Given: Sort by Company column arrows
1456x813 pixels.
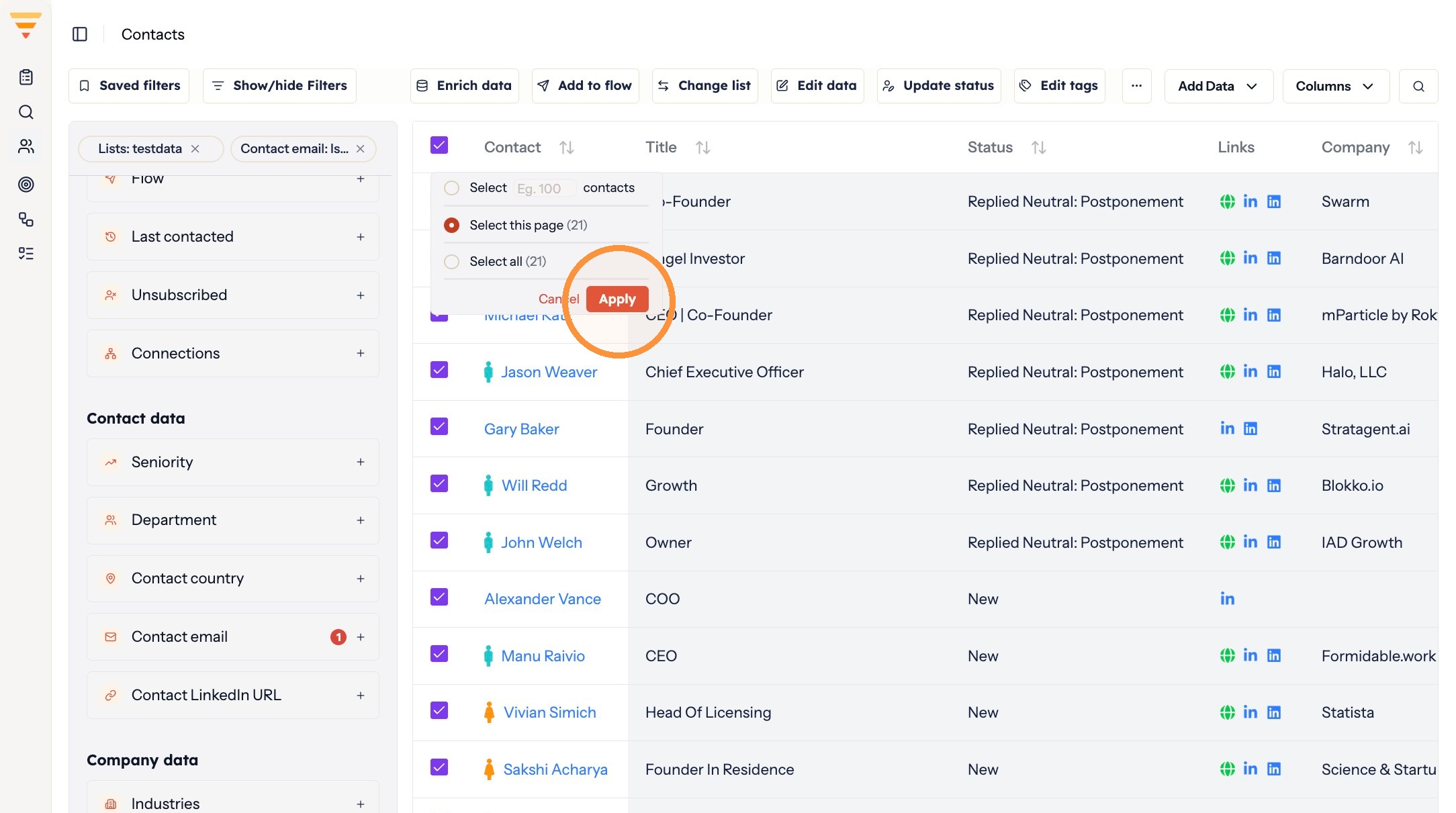Looking at the screenshot, I should (x=1416, y=147).
